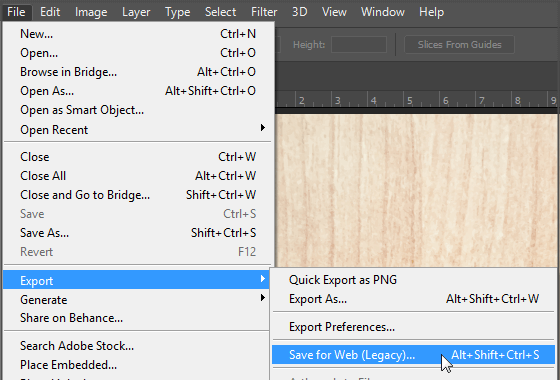The image size is (560, 380).
Task: Open the Layer menu
Action: (x=136, y=12)
